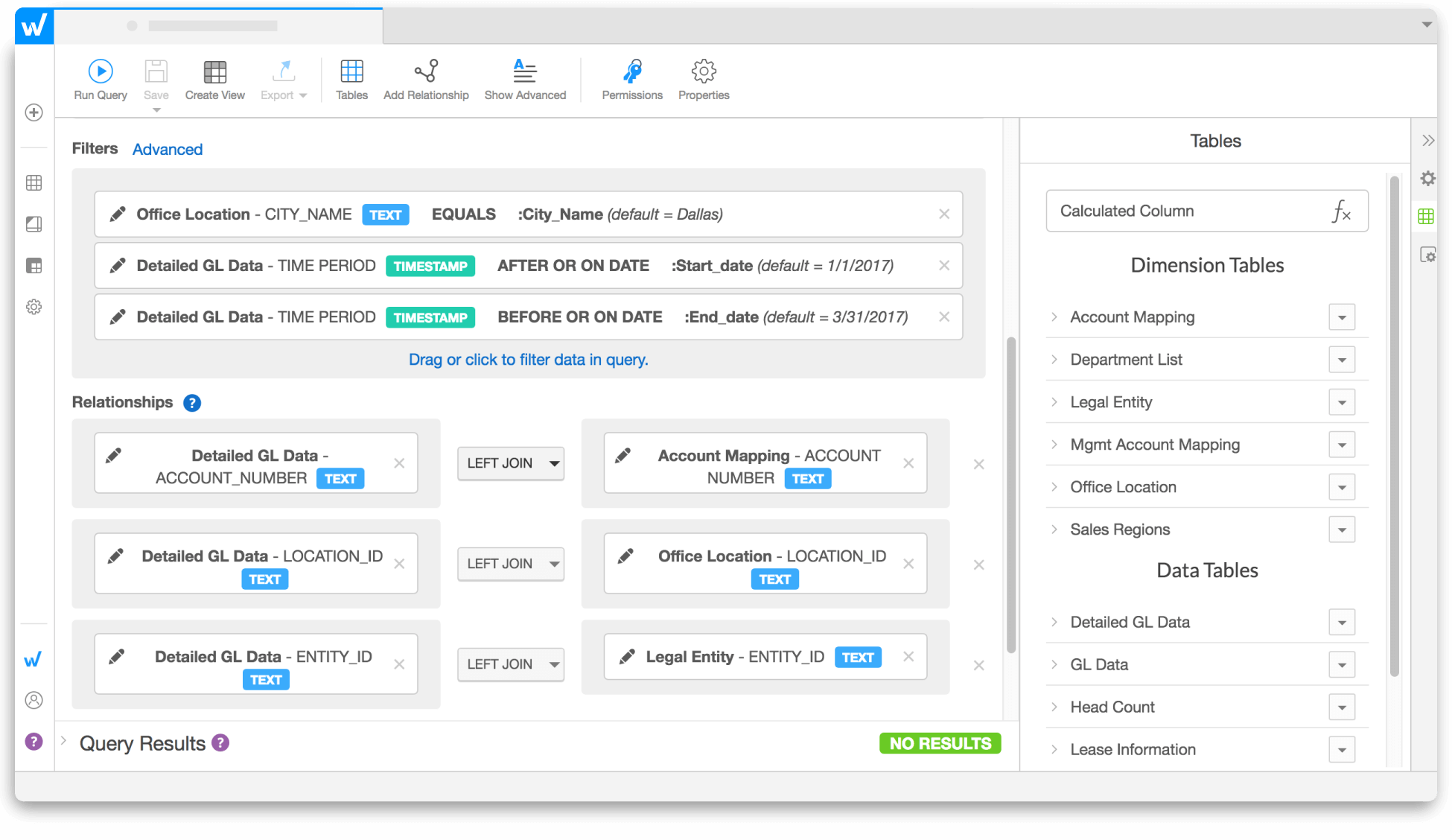Open the Properties icon
The height and width of the screenshot is (840, 1452).
[x=703, y=71]
